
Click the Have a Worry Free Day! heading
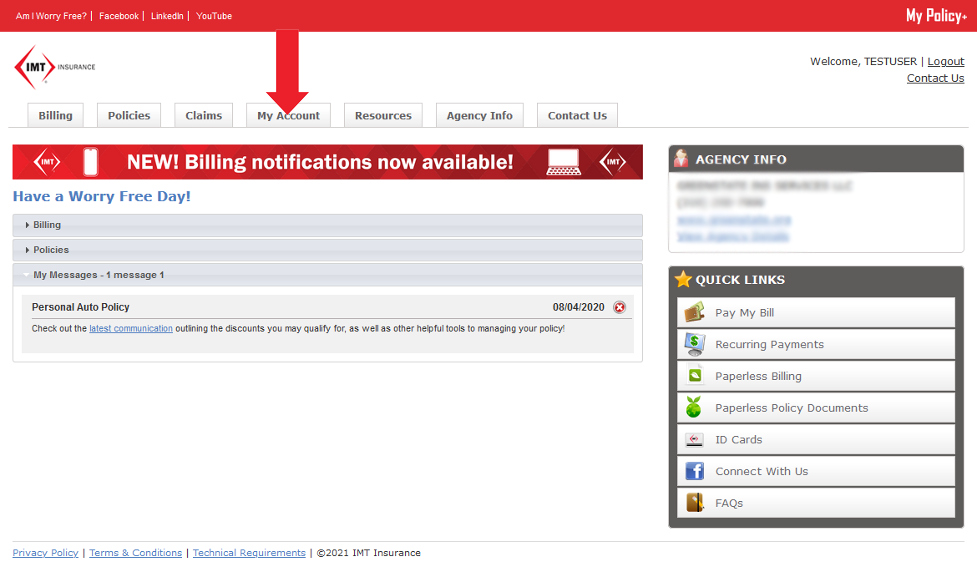point(102,196)
